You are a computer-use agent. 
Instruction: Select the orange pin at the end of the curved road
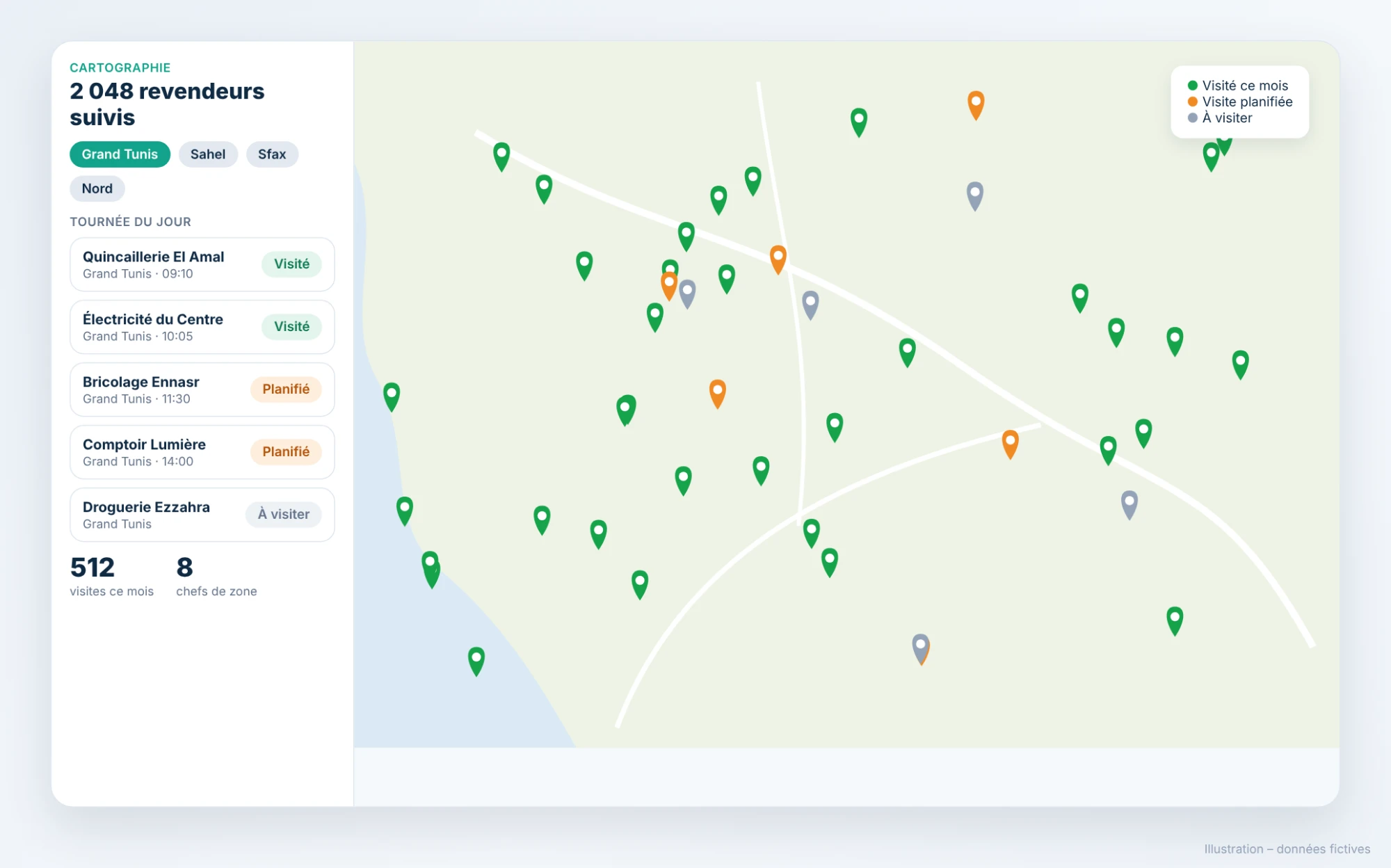1010,444
